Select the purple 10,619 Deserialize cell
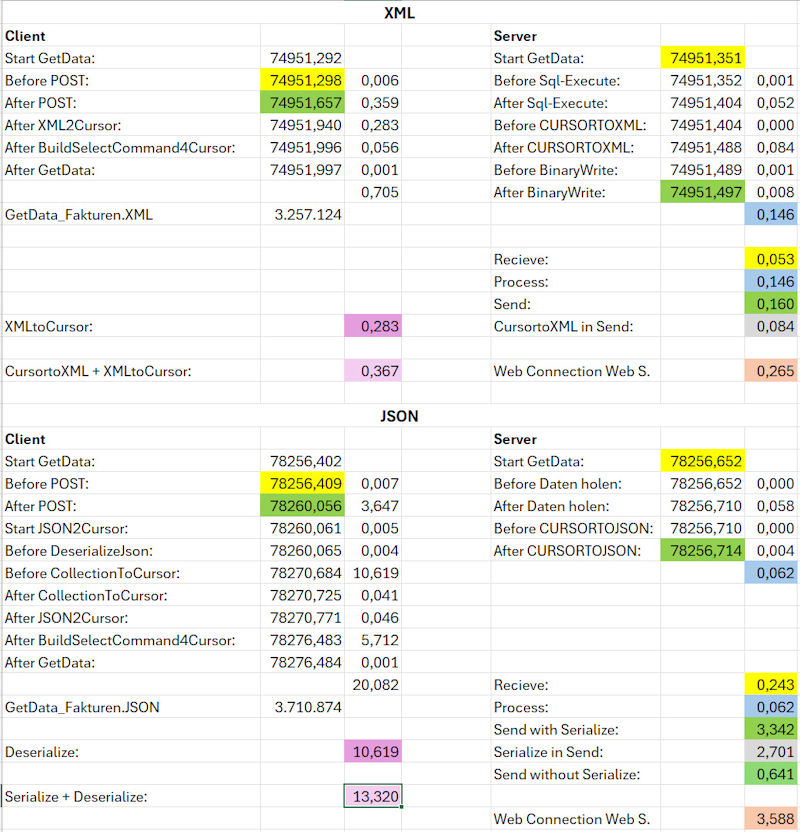The width and height of the screenshot is (800, 832). tap(373, 751)
